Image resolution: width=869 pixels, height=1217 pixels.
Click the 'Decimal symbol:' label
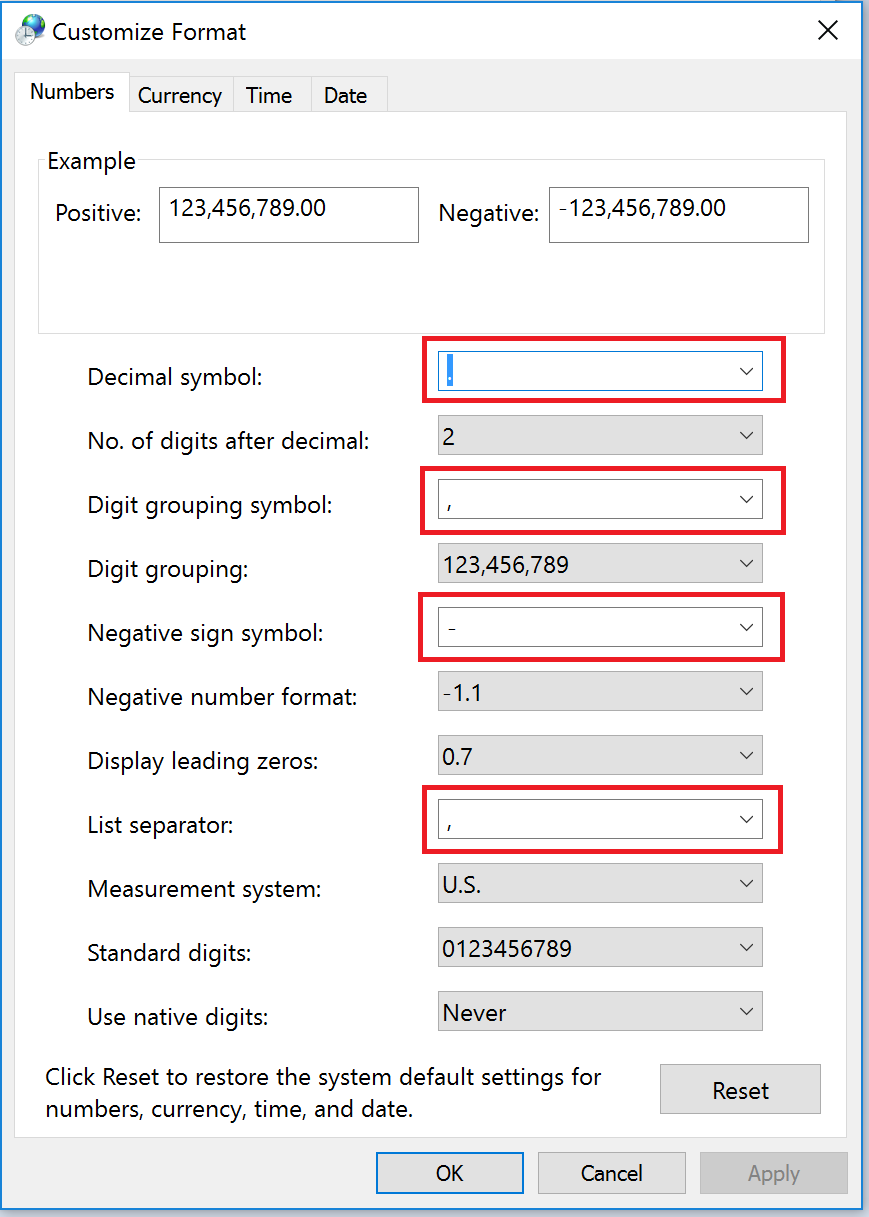tap(175, 377)
